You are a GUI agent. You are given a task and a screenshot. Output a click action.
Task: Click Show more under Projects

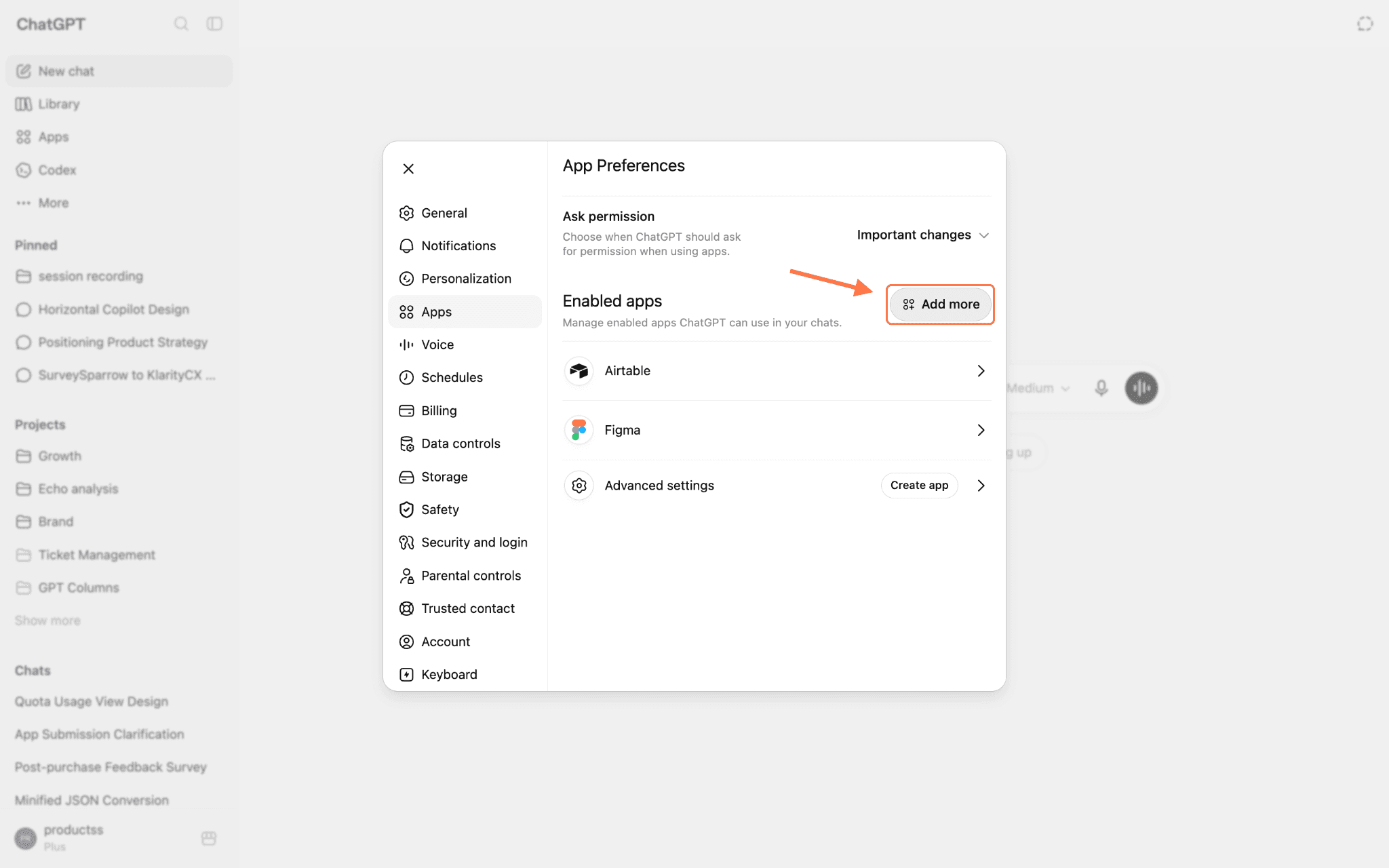tap(47, 620)
